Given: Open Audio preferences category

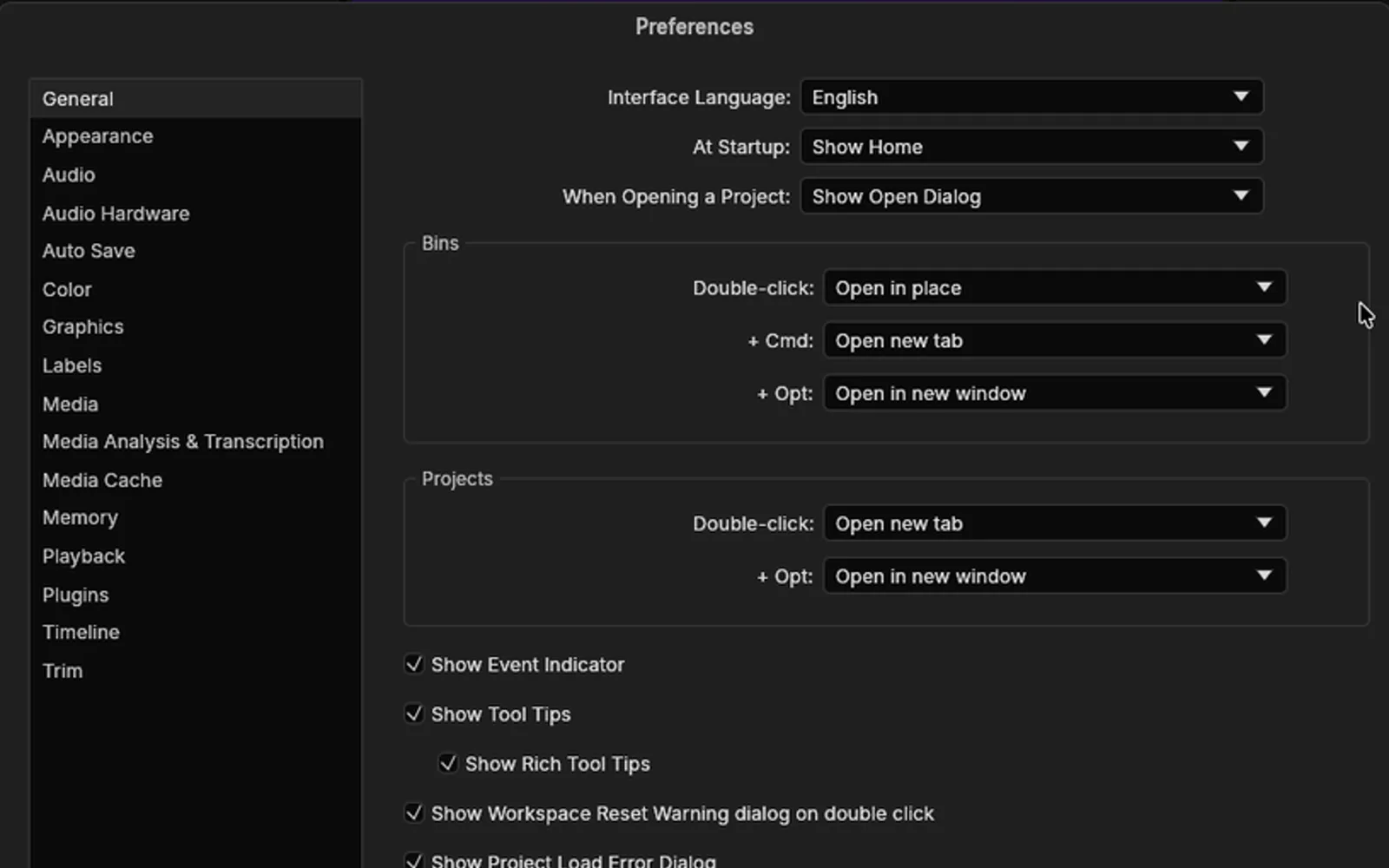Looking at the screenshot, I should (x=195, y=174).
